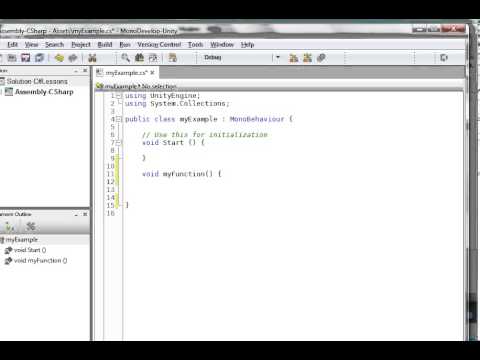Click the Redo toolbar arrow
Image resolution: width=480 pixels, height=360 pixels.
[x=73, y=58]
